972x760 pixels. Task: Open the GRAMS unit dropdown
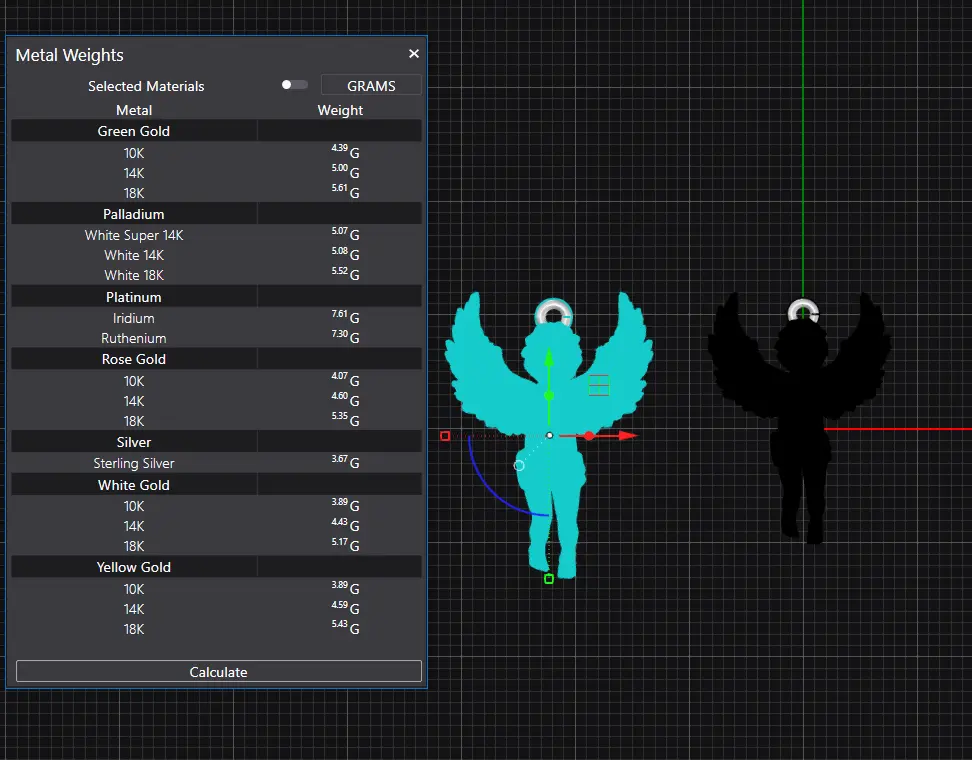click(x=371, y=86)
